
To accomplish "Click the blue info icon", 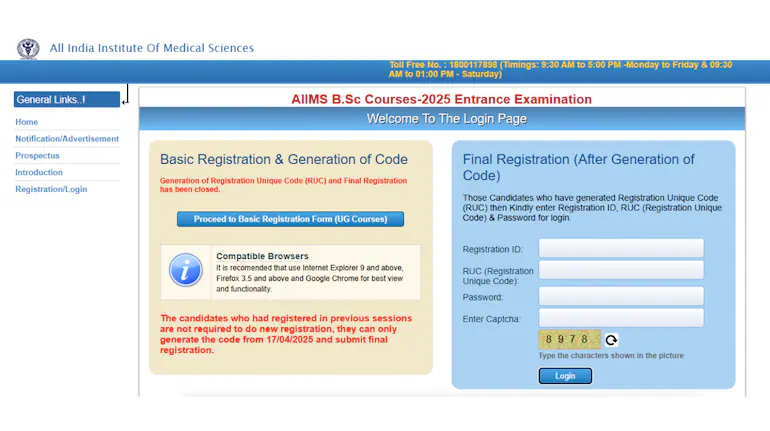I will click(185, 270).
